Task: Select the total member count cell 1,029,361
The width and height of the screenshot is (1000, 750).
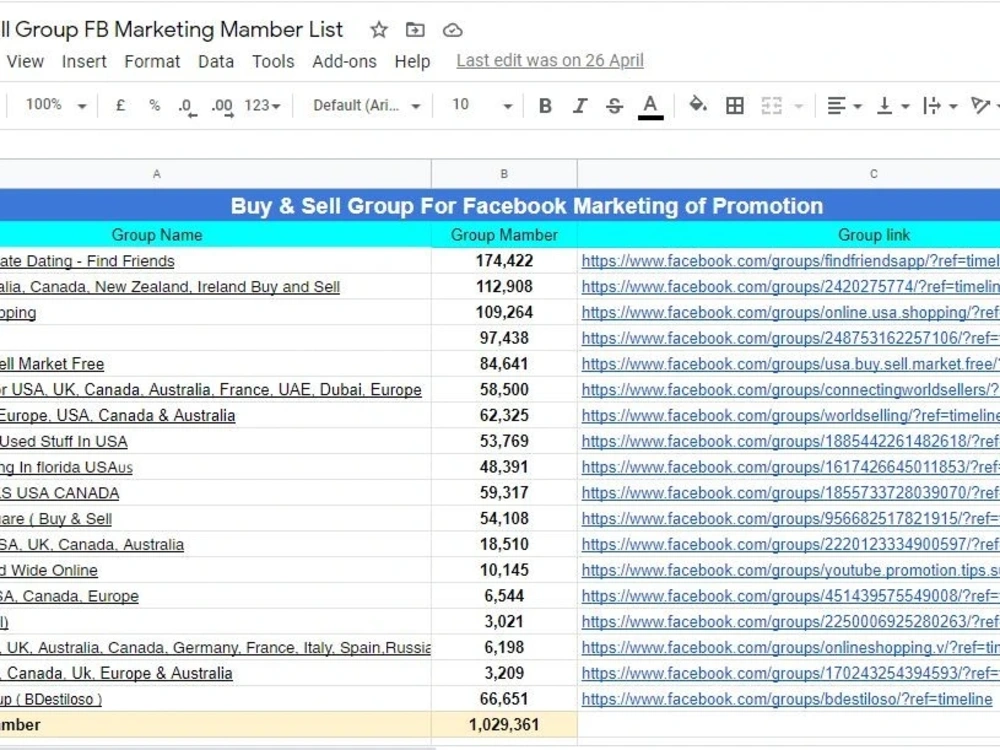Action: pyautogui.click(x=503, y=725)
